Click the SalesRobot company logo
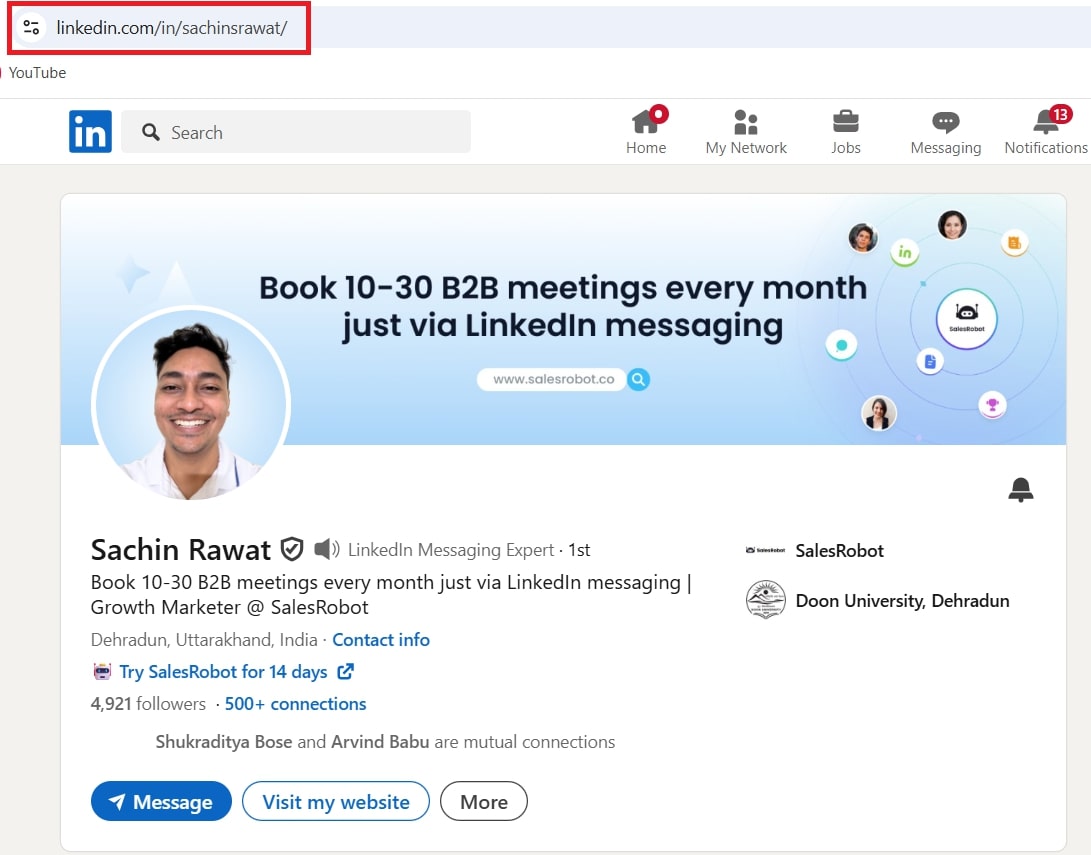 (766, 550)
